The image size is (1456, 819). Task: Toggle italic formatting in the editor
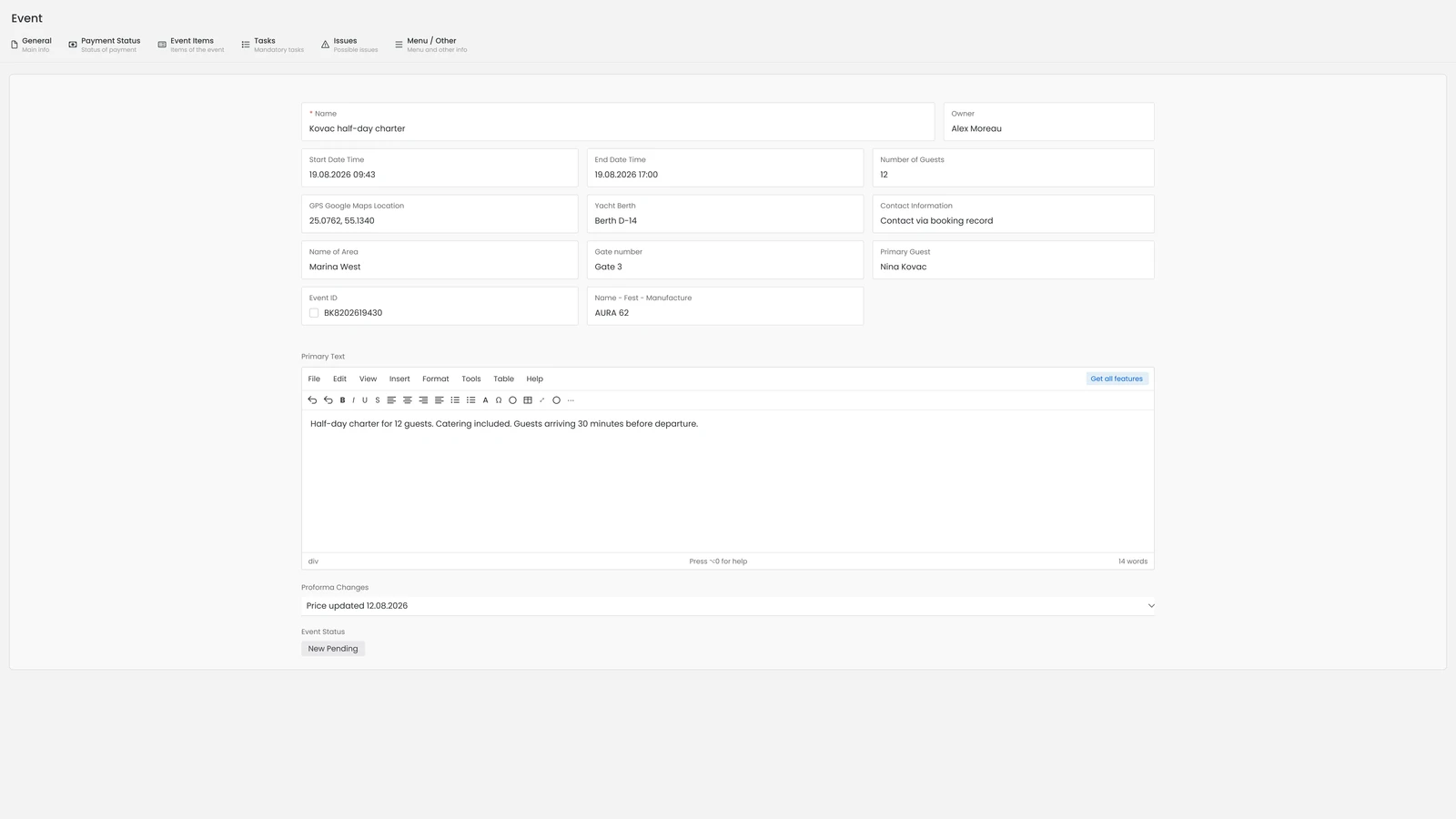pos(353,400)
